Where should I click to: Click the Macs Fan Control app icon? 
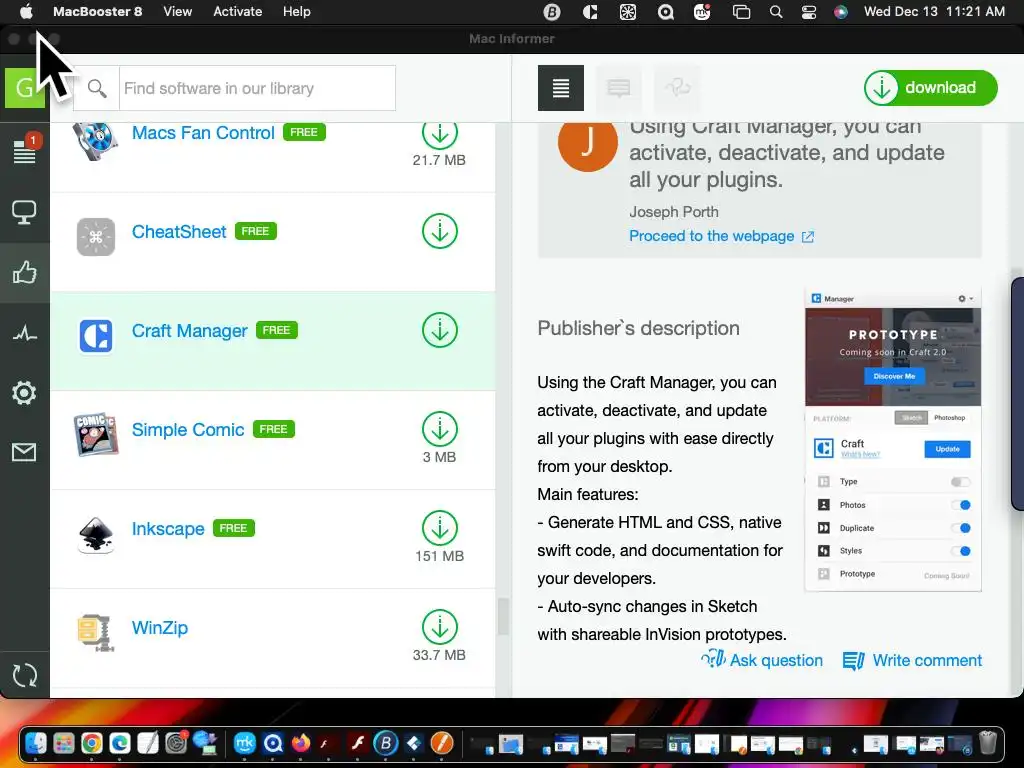pos(95,140)
